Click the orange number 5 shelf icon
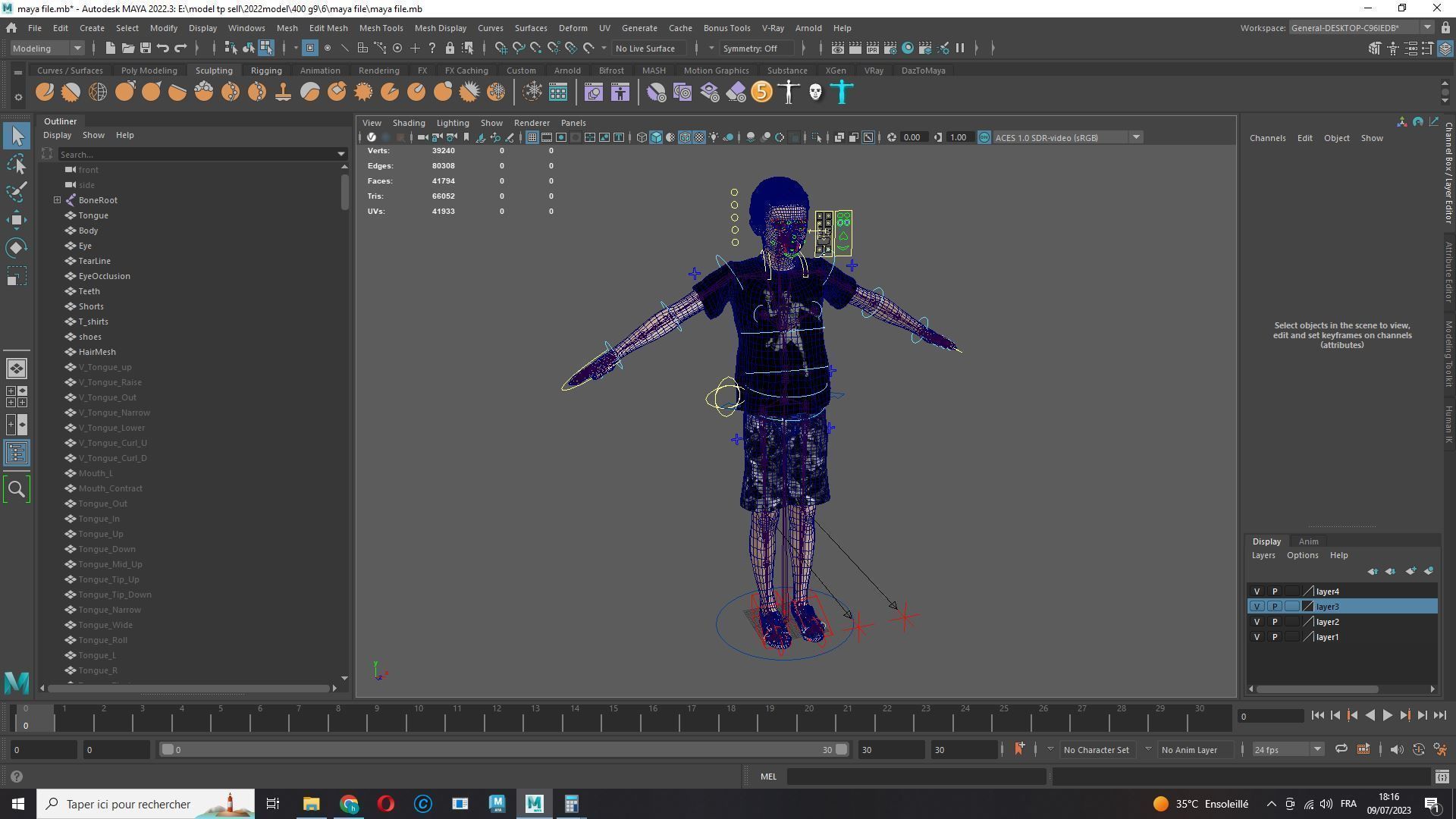This screenshot has width=1456, height=819. (x=761, y=93)
